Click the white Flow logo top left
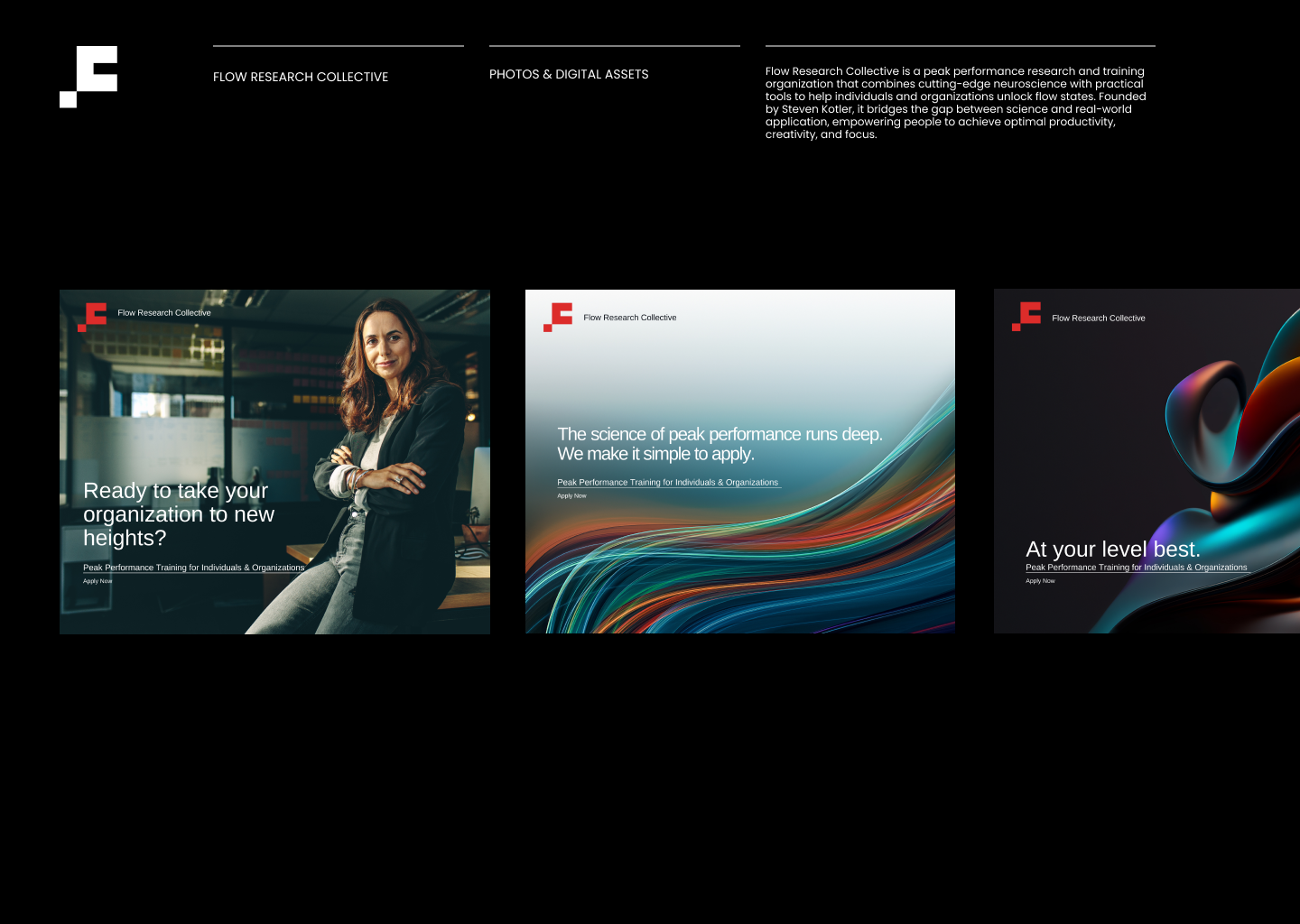This screenshot has width=1300, height=924. [x=88, y=77]
